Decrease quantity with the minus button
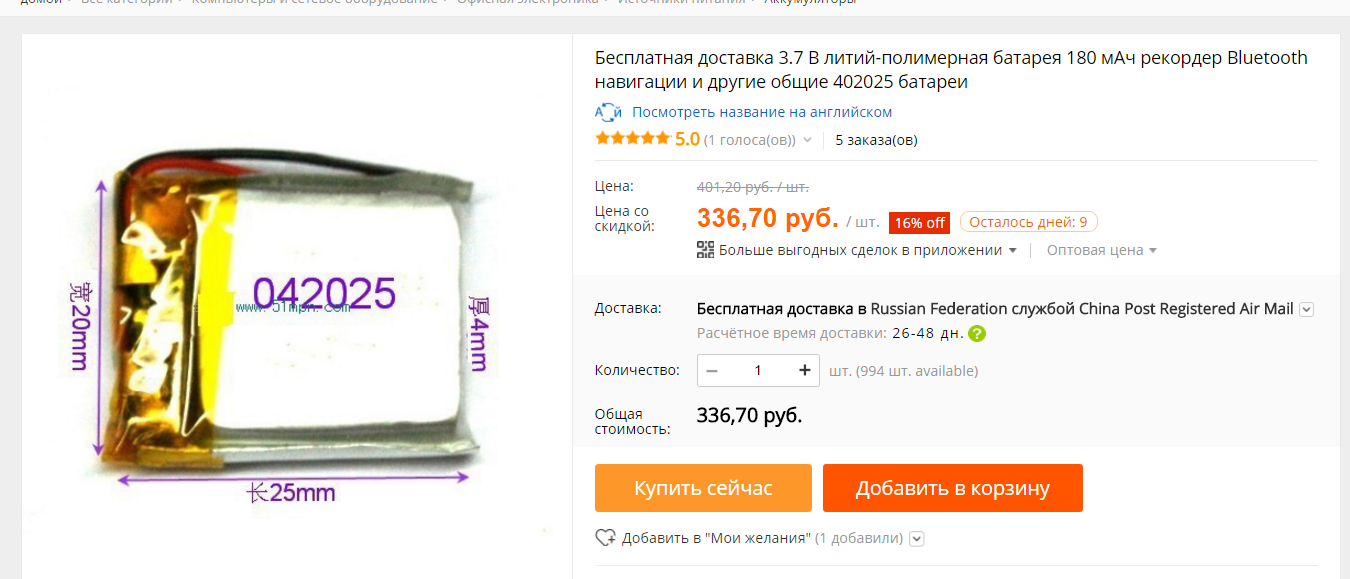This screenshot has height=579, width=1350. [x=712, y=370]
